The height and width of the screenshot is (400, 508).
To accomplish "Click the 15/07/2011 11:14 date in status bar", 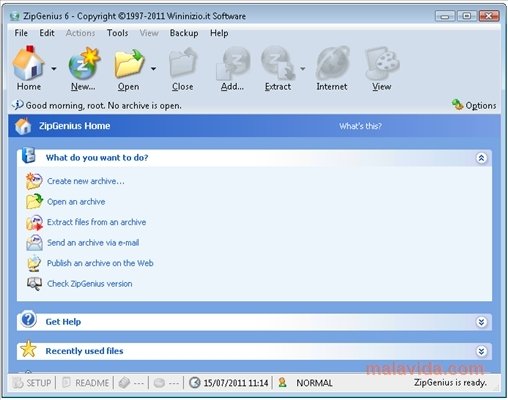I will [x=236, y=383].
